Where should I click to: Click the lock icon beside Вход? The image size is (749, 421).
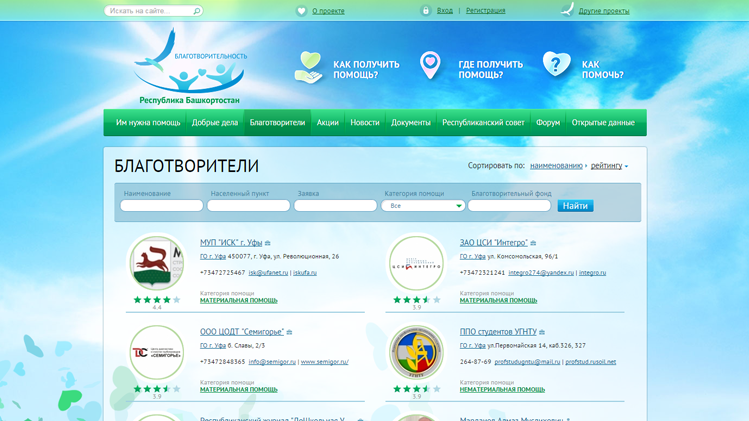point(425,11)
